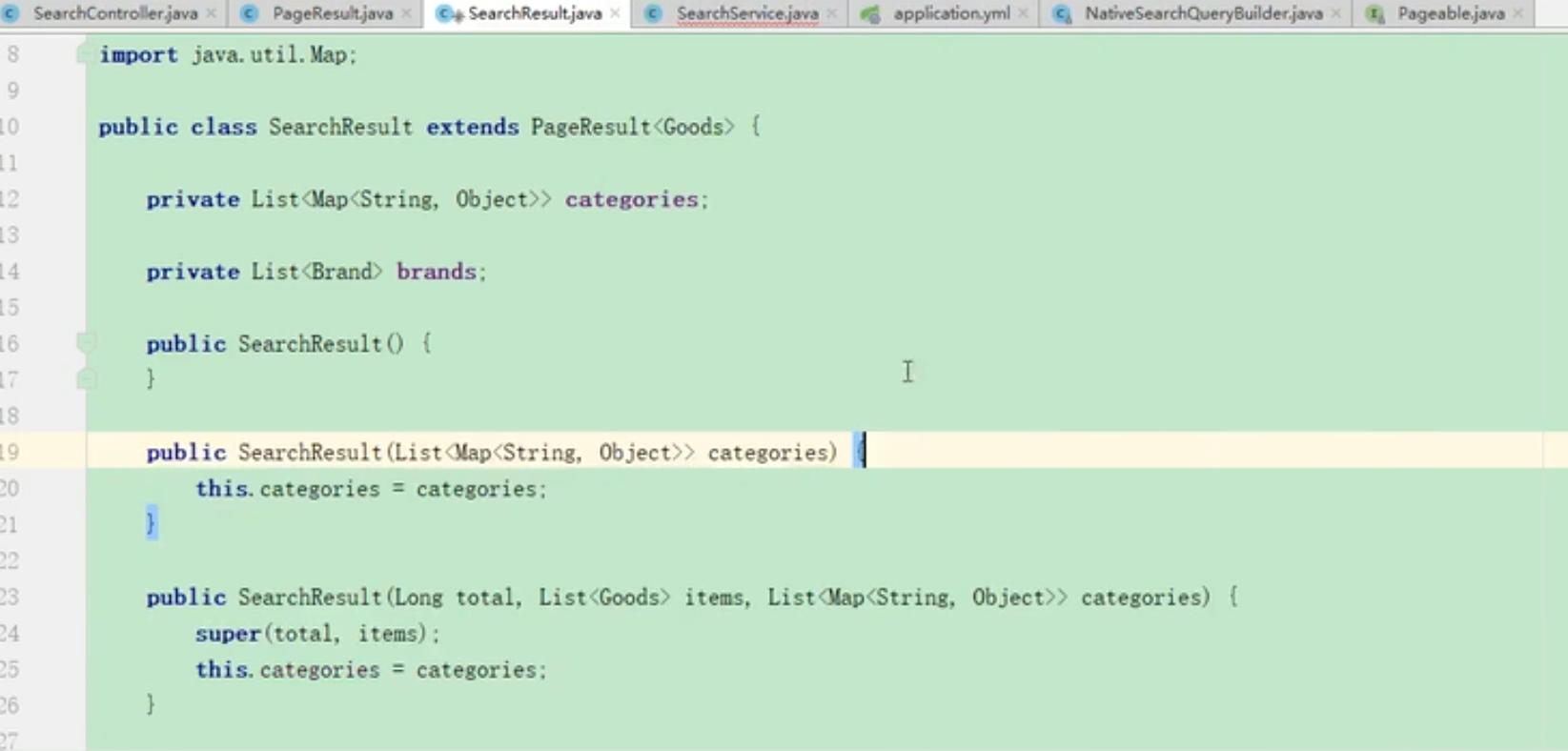Click the closing brace on line 26
1568x751 pixels.
pyautogui.click(x=151, y=705)
